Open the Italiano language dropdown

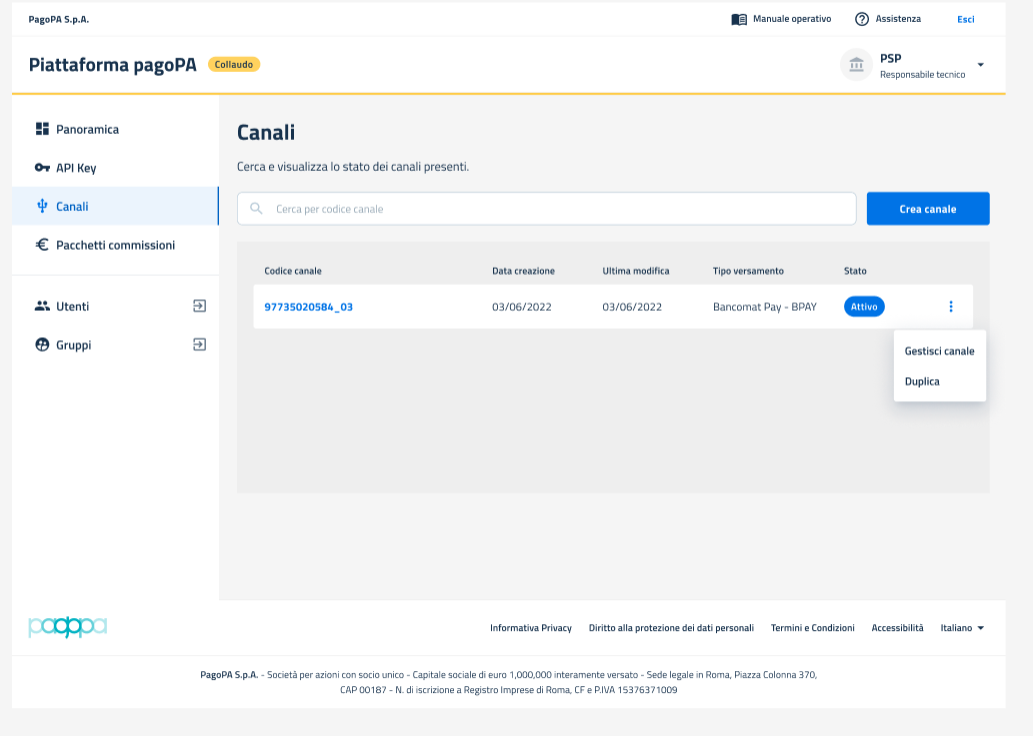(x=962, y=628)
